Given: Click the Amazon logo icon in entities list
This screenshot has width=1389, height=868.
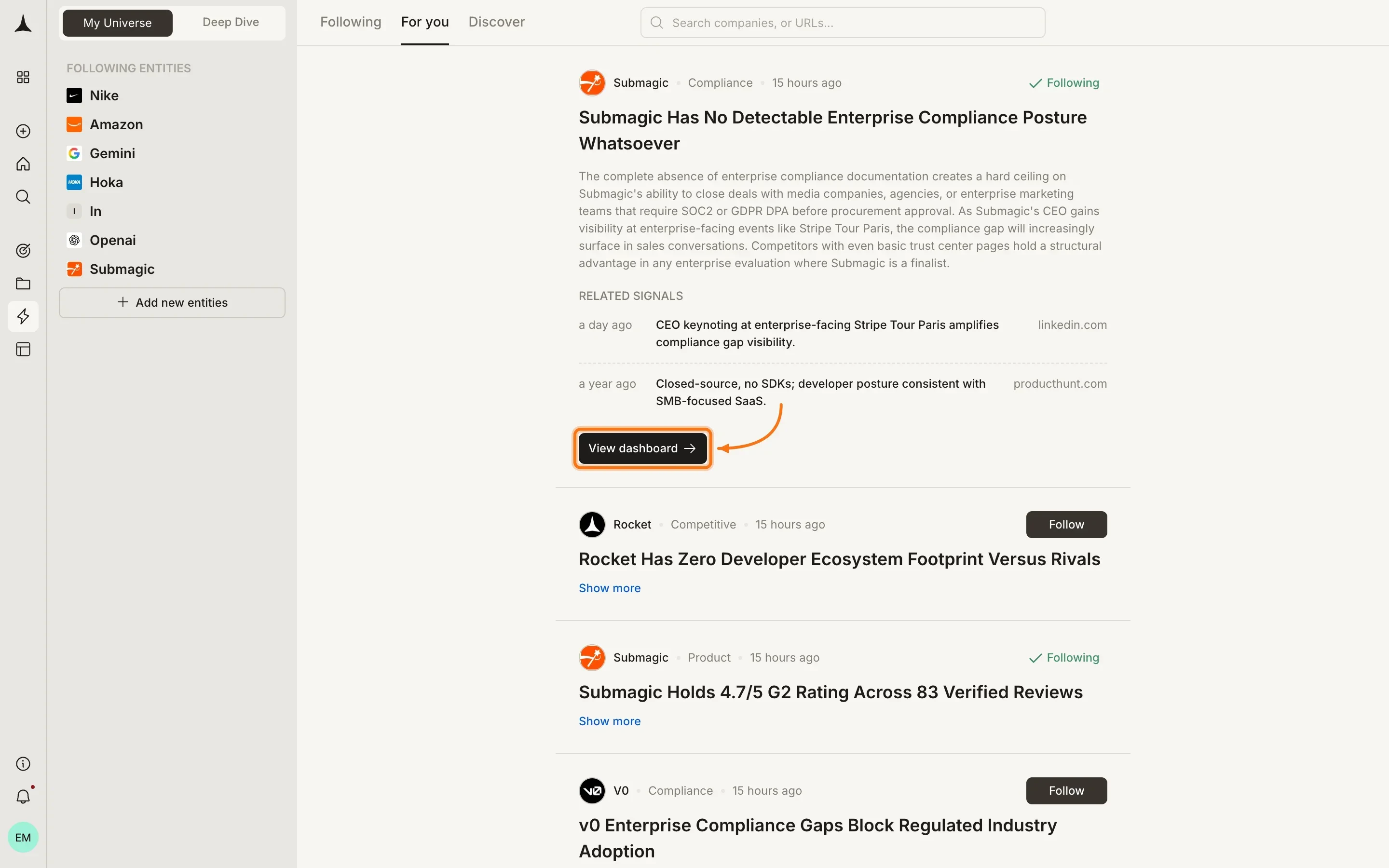Looking at the screenshot, I should 74,124.
